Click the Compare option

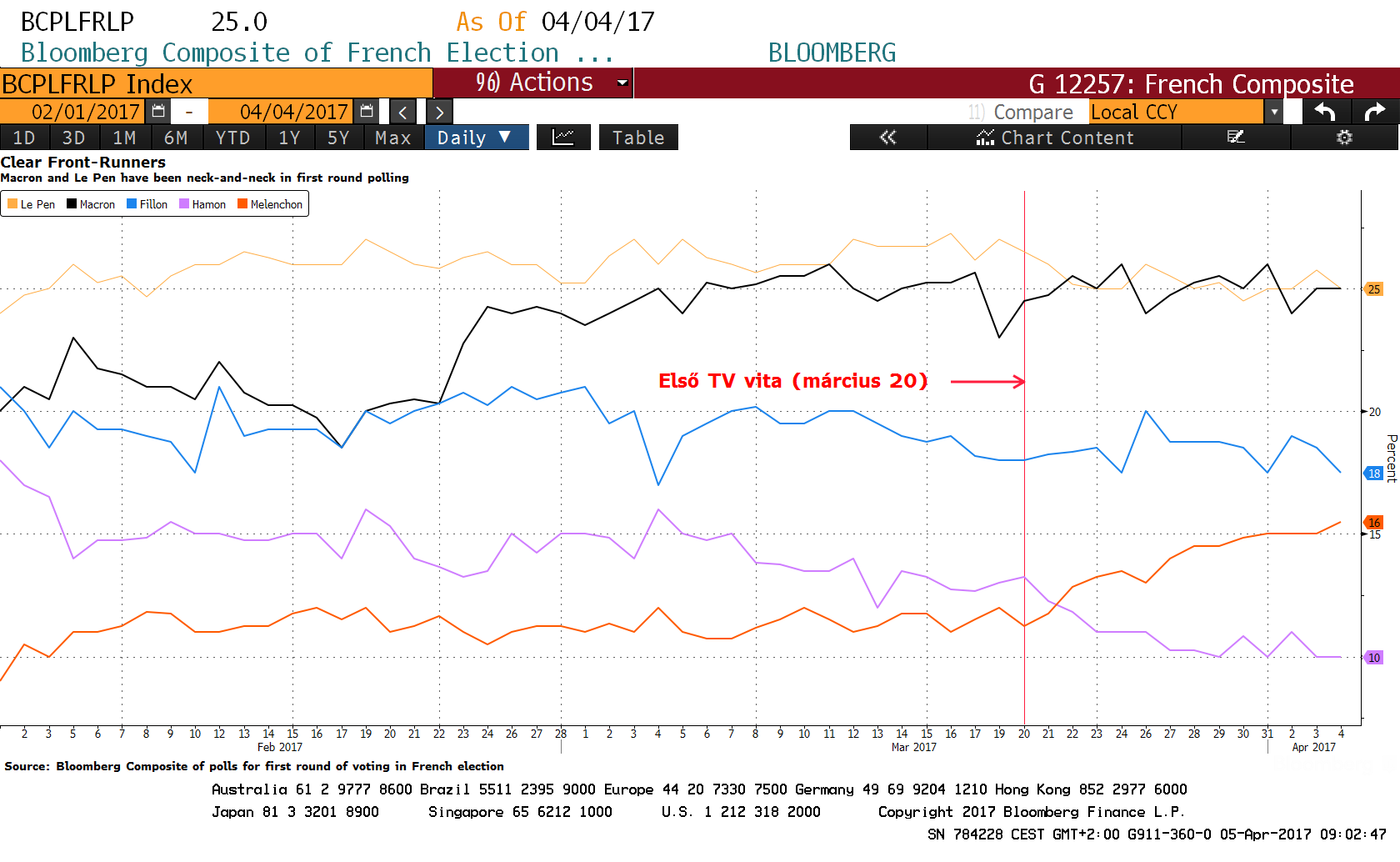coord(1021,112)
